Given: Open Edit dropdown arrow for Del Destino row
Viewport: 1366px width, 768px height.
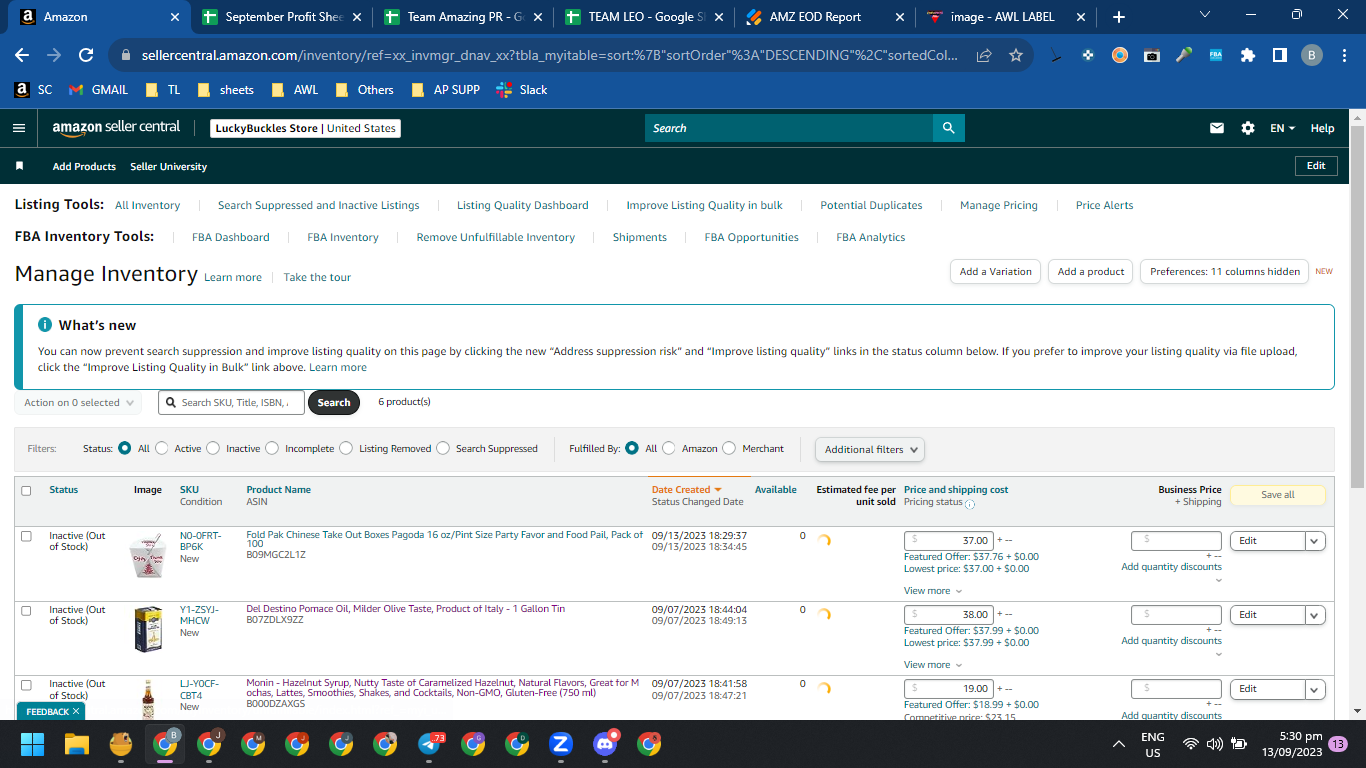Looking at the screenshot, I should (1315, 615).
